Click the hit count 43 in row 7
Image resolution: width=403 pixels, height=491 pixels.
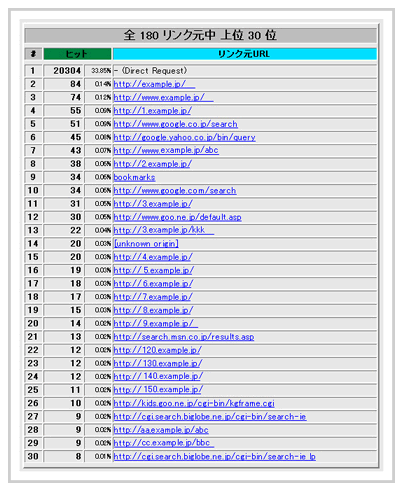click(75, 151)
